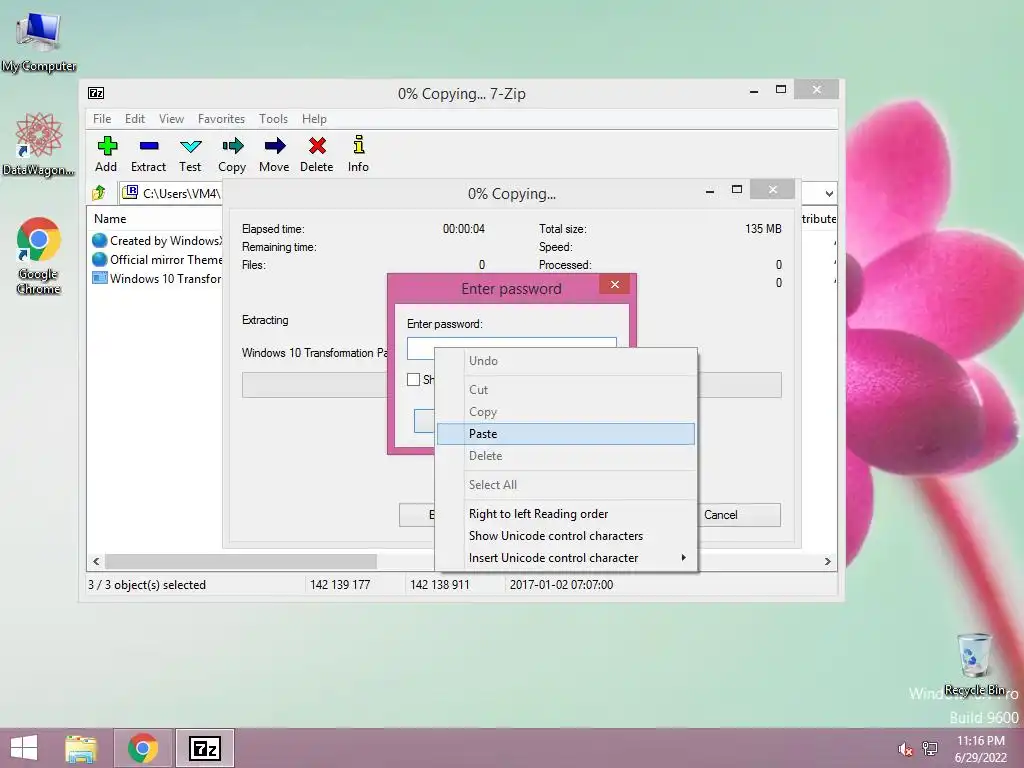The image size is (1024, 768).
Task: Open File Explorer from taskbar
Action: (81, 748)
